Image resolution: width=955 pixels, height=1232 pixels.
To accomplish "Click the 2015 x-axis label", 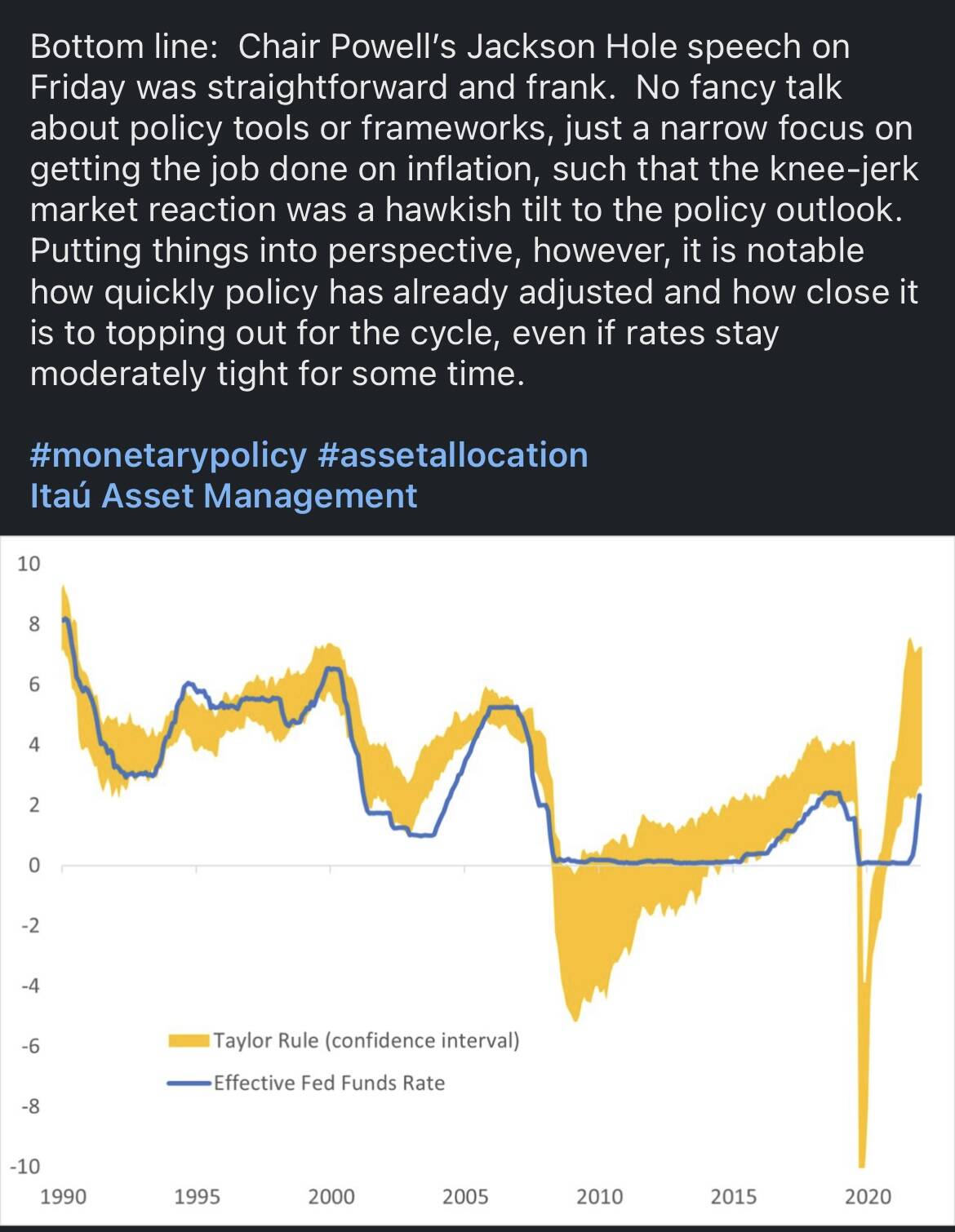I will 733,1197.
